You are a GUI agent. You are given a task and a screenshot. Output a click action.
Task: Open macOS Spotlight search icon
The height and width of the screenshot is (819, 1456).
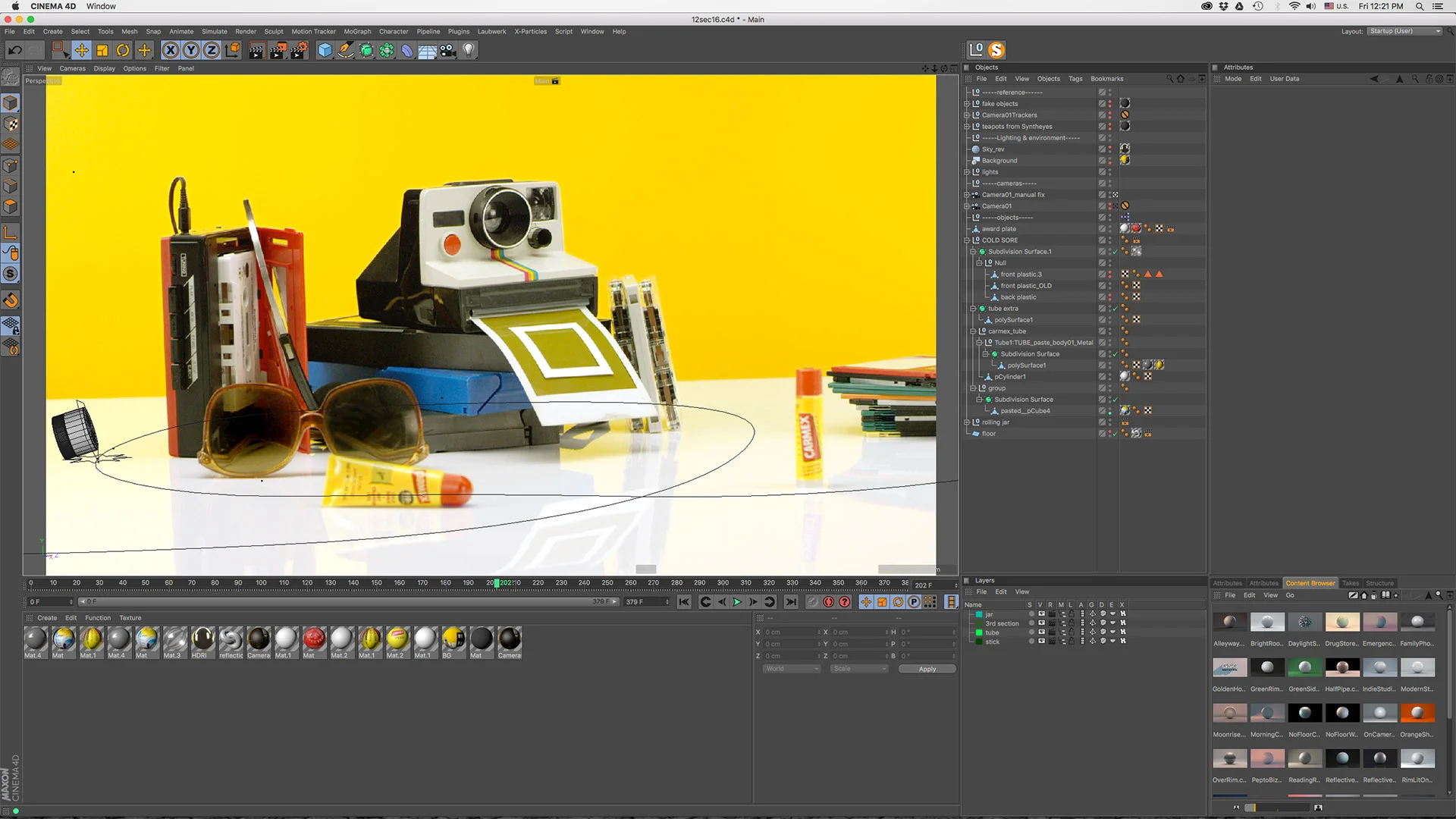tap(1419, 6)
